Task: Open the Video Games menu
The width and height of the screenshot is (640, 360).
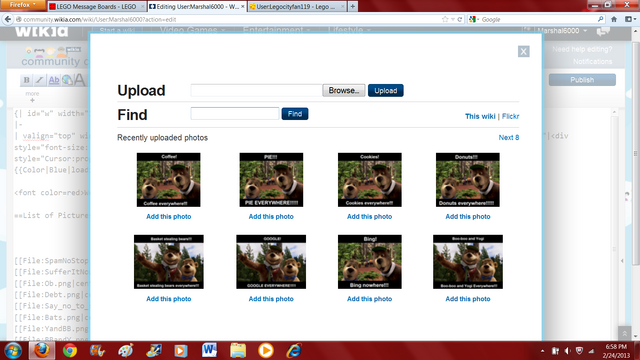Action: point(192,30)
